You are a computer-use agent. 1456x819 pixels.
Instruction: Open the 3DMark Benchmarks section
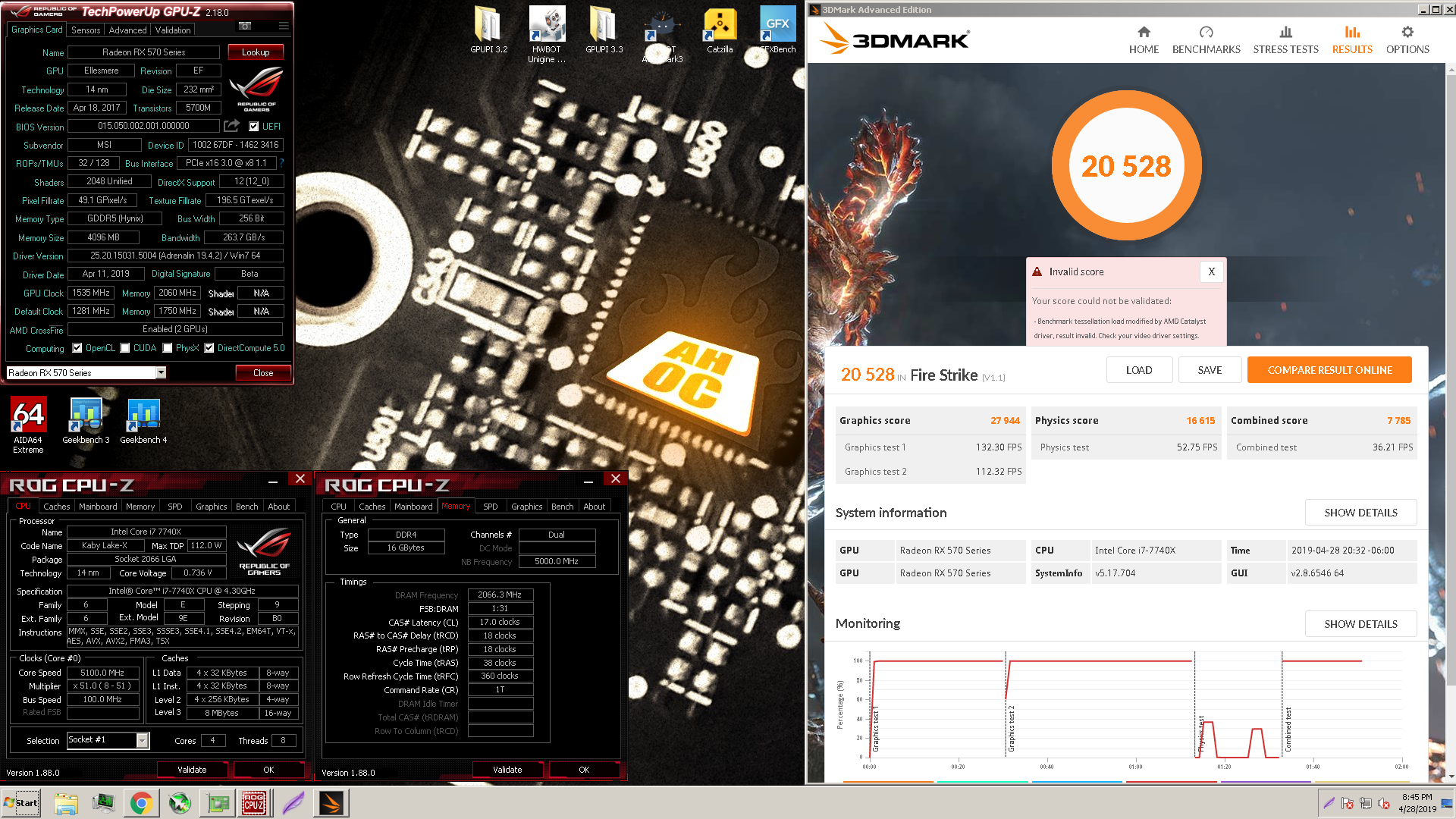1206,40
